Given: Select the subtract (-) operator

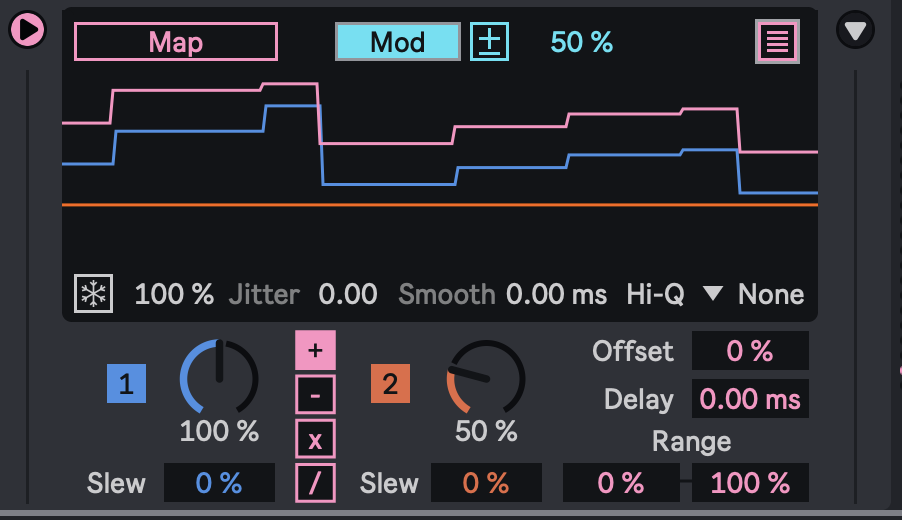Looking at the screenshot, I should click(315, 395).
